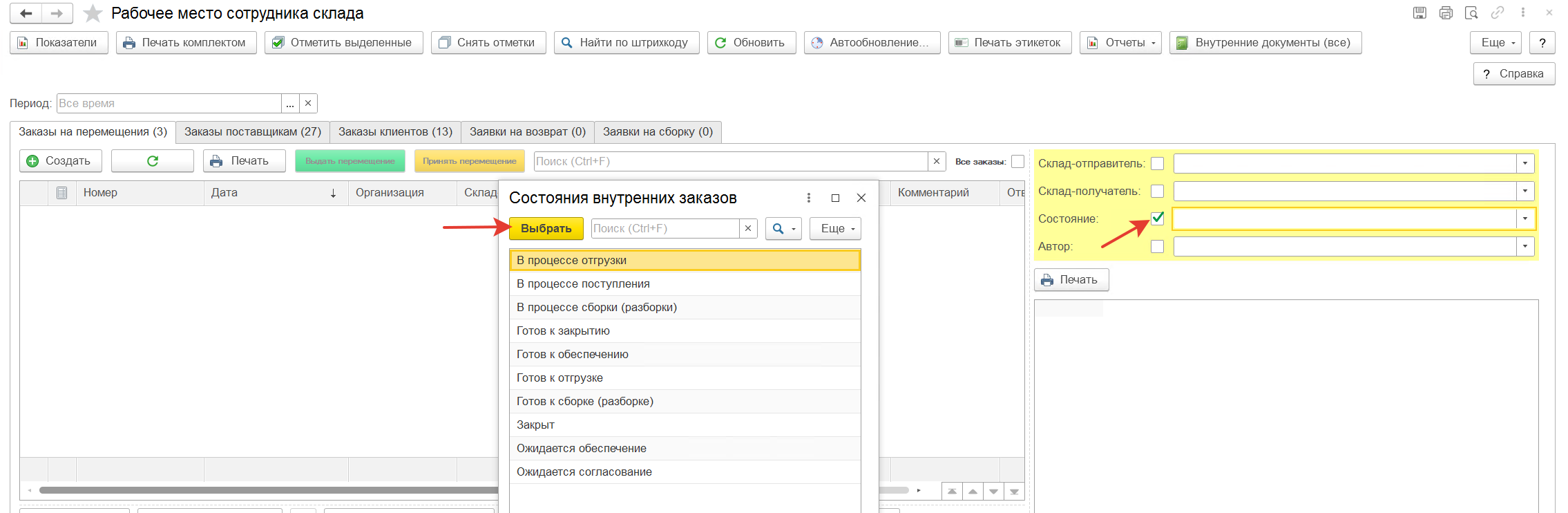
Task: Expand the Автор dropdown
Action: click(1525, 246)
